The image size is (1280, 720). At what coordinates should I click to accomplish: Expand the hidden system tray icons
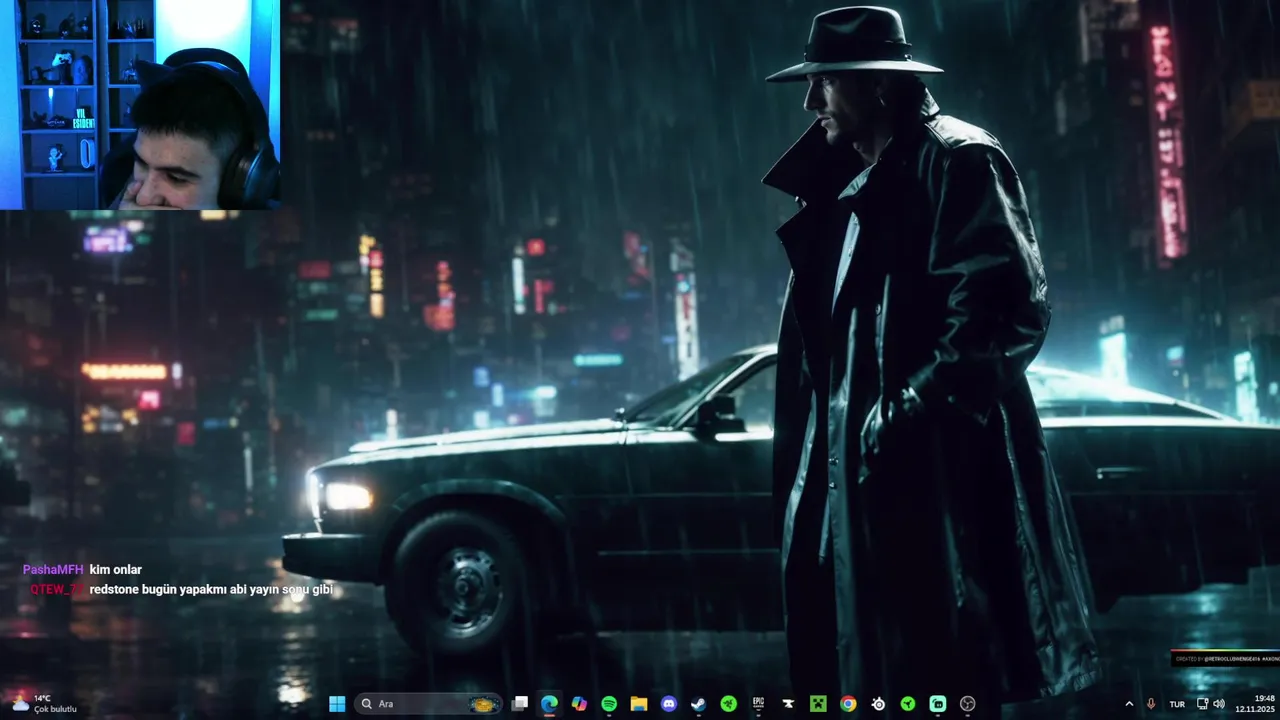(1130, 704)
